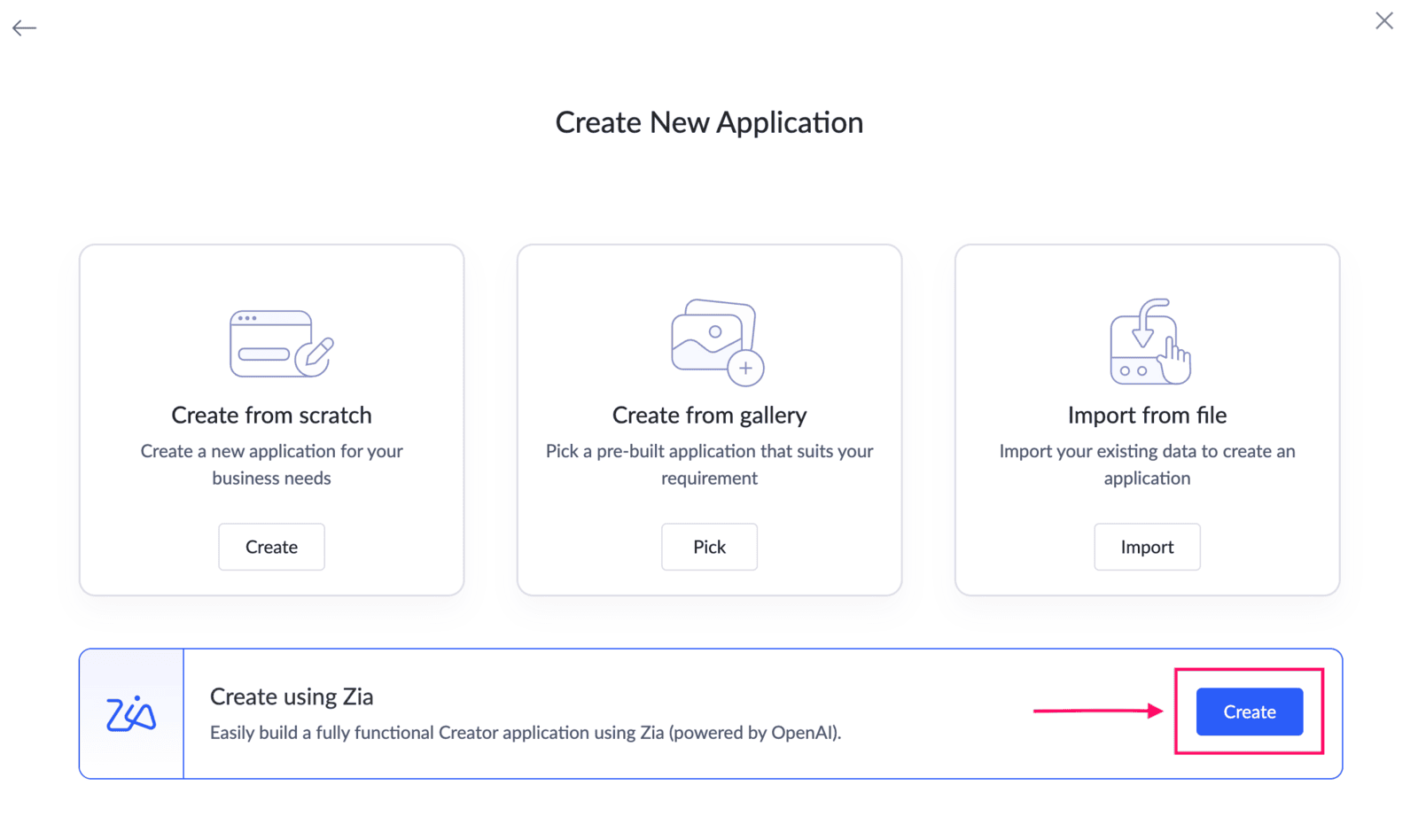The height and width of the screenshot is (840, 1418).
Task: Click the Create using Zia title
Action: coord(292,696)
